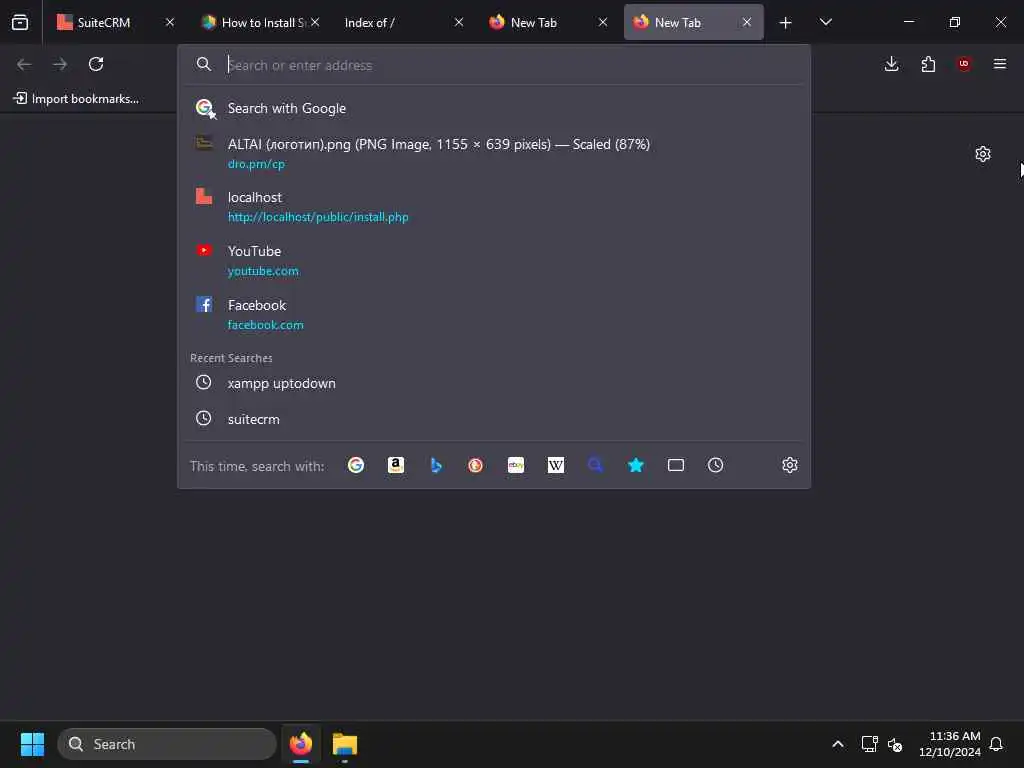Open File Explorer from the taskbar

tap(345, 744)
